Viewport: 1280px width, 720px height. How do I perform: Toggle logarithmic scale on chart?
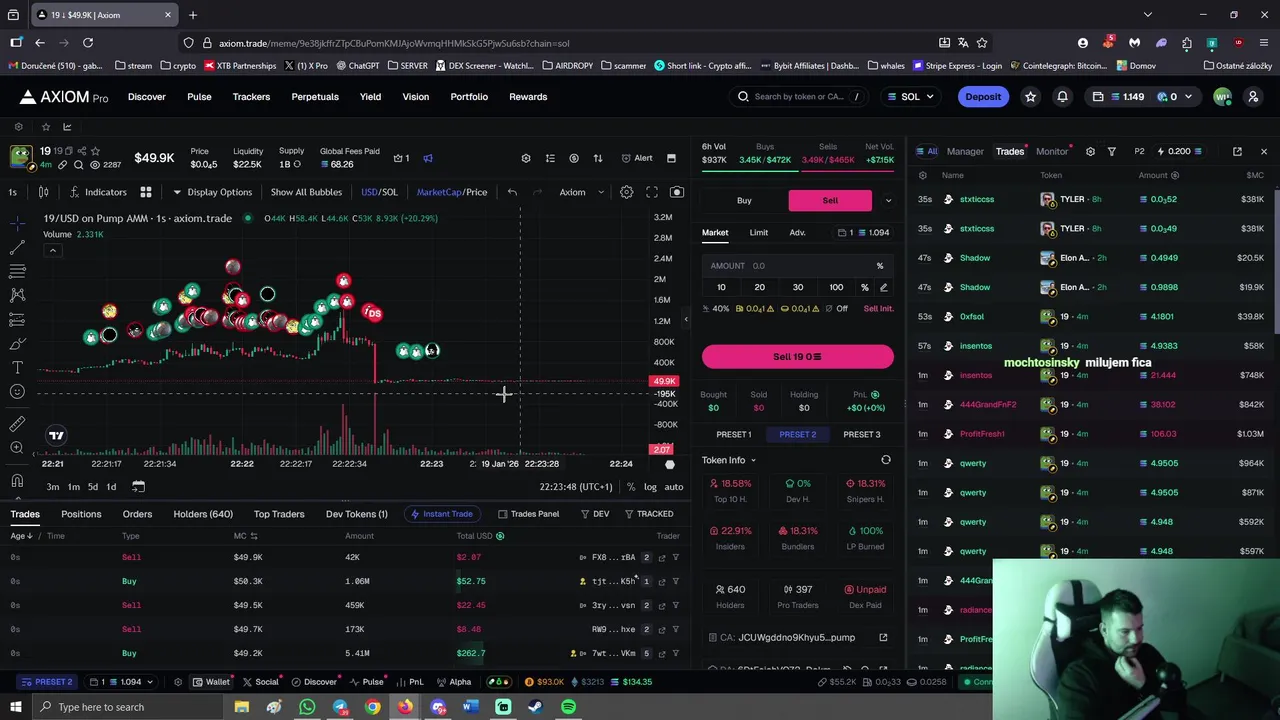coord(650,487)
